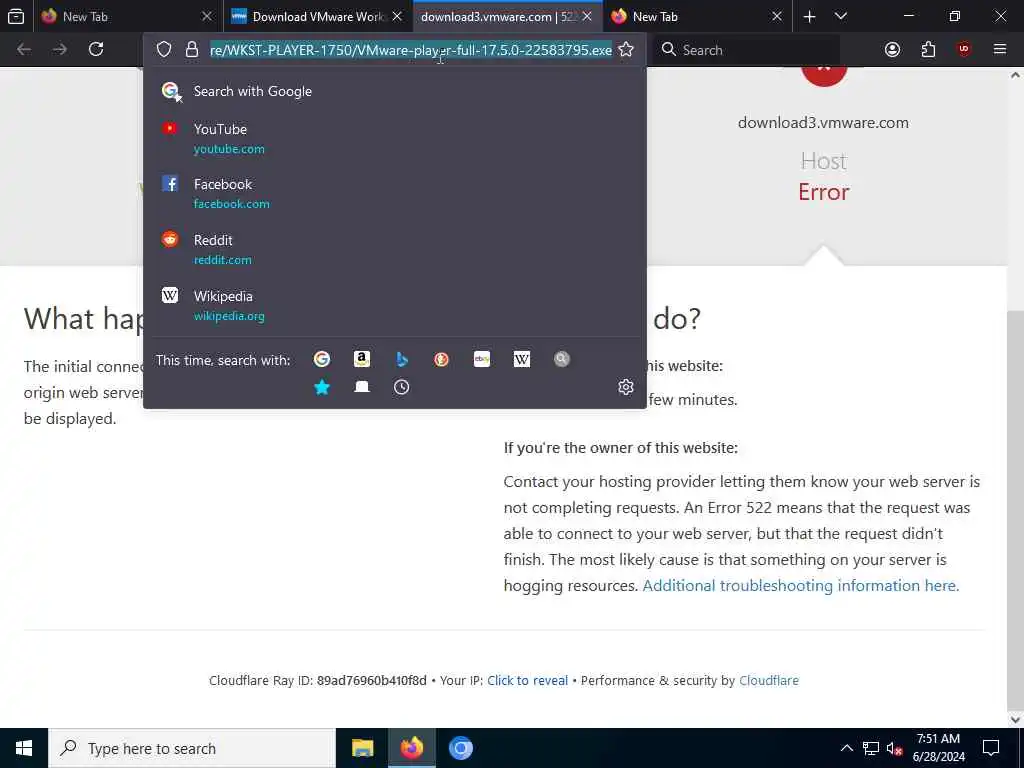Open the Firefox application menu

[1000, 50]
